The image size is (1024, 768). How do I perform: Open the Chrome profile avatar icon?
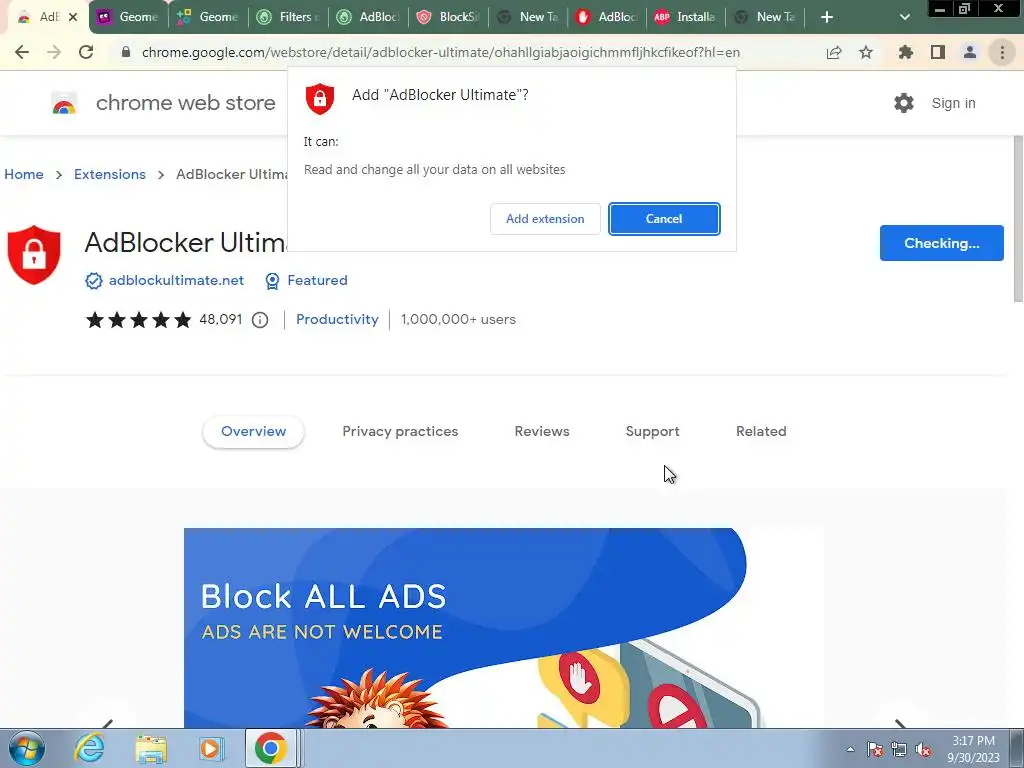click(970, 52)
